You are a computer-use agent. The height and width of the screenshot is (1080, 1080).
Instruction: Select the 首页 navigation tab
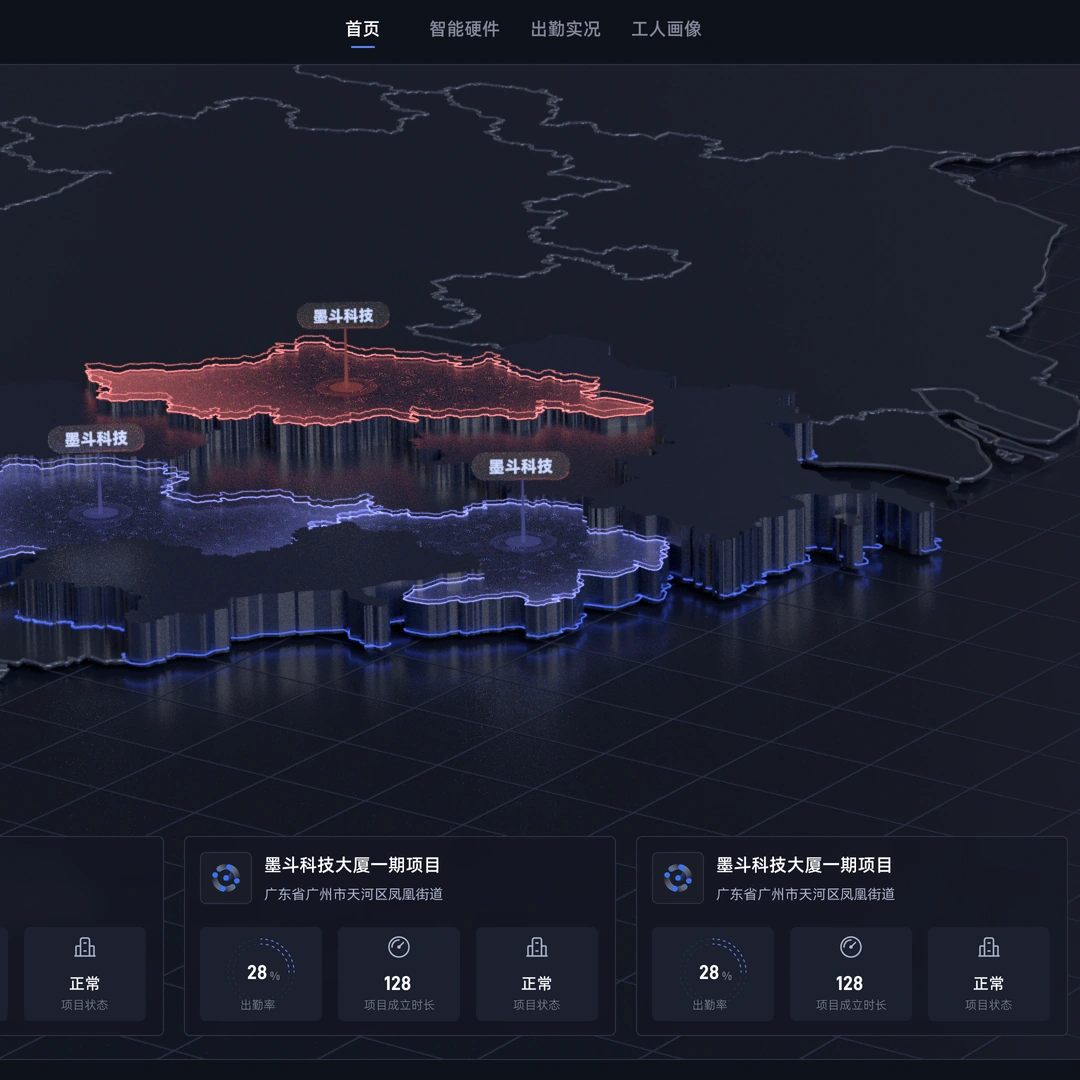point(362,29)
